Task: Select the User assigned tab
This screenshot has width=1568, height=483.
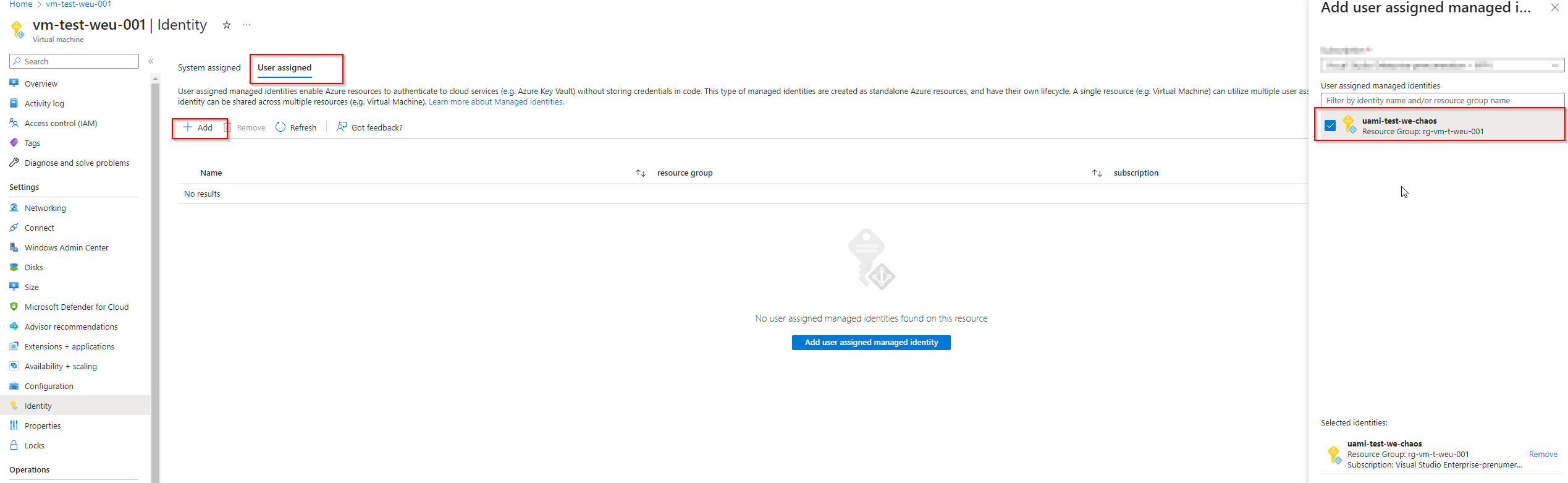Action: 285,67
